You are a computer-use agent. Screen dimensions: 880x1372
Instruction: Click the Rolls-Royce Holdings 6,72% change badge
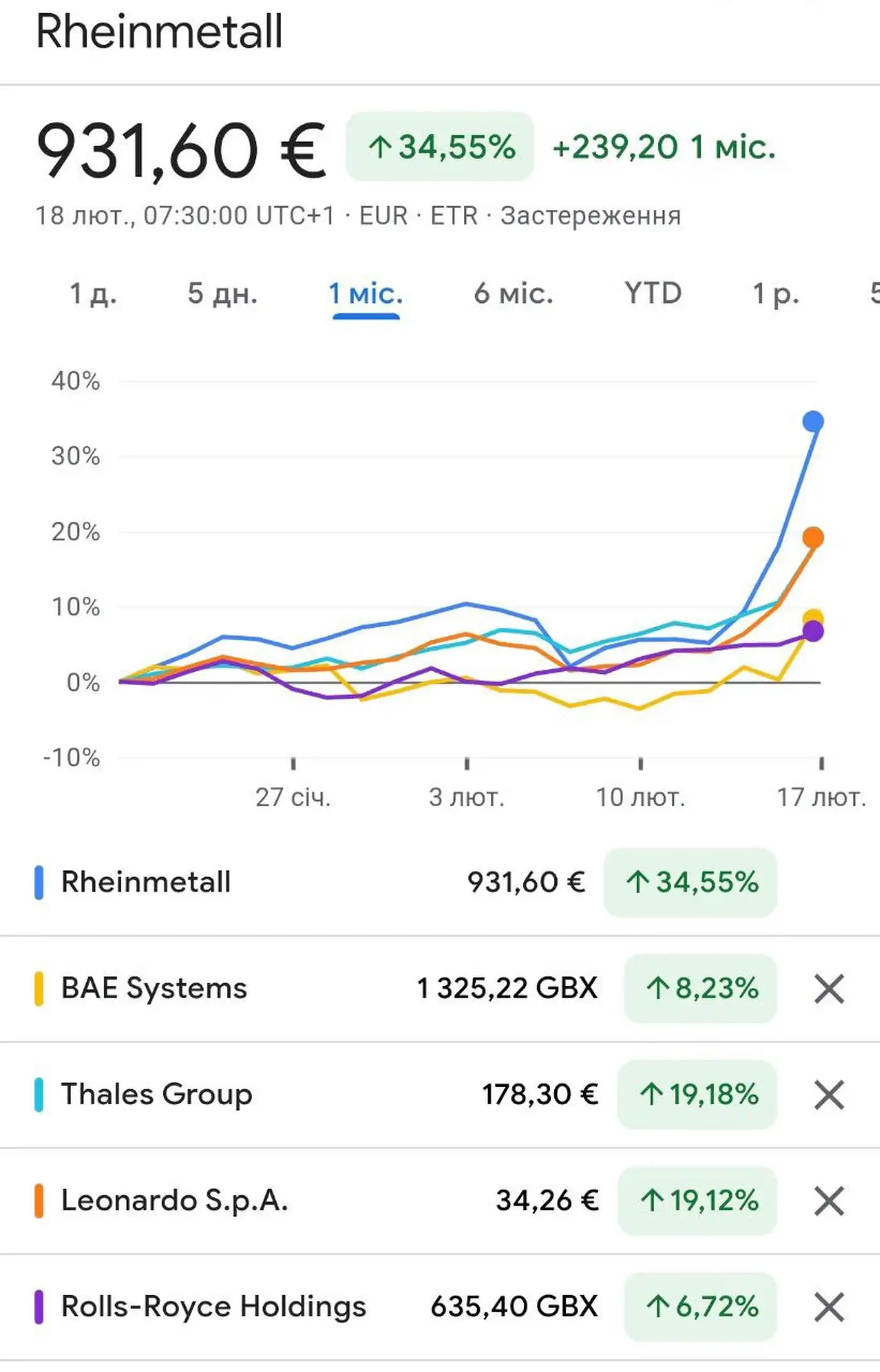click(700, 1307)
